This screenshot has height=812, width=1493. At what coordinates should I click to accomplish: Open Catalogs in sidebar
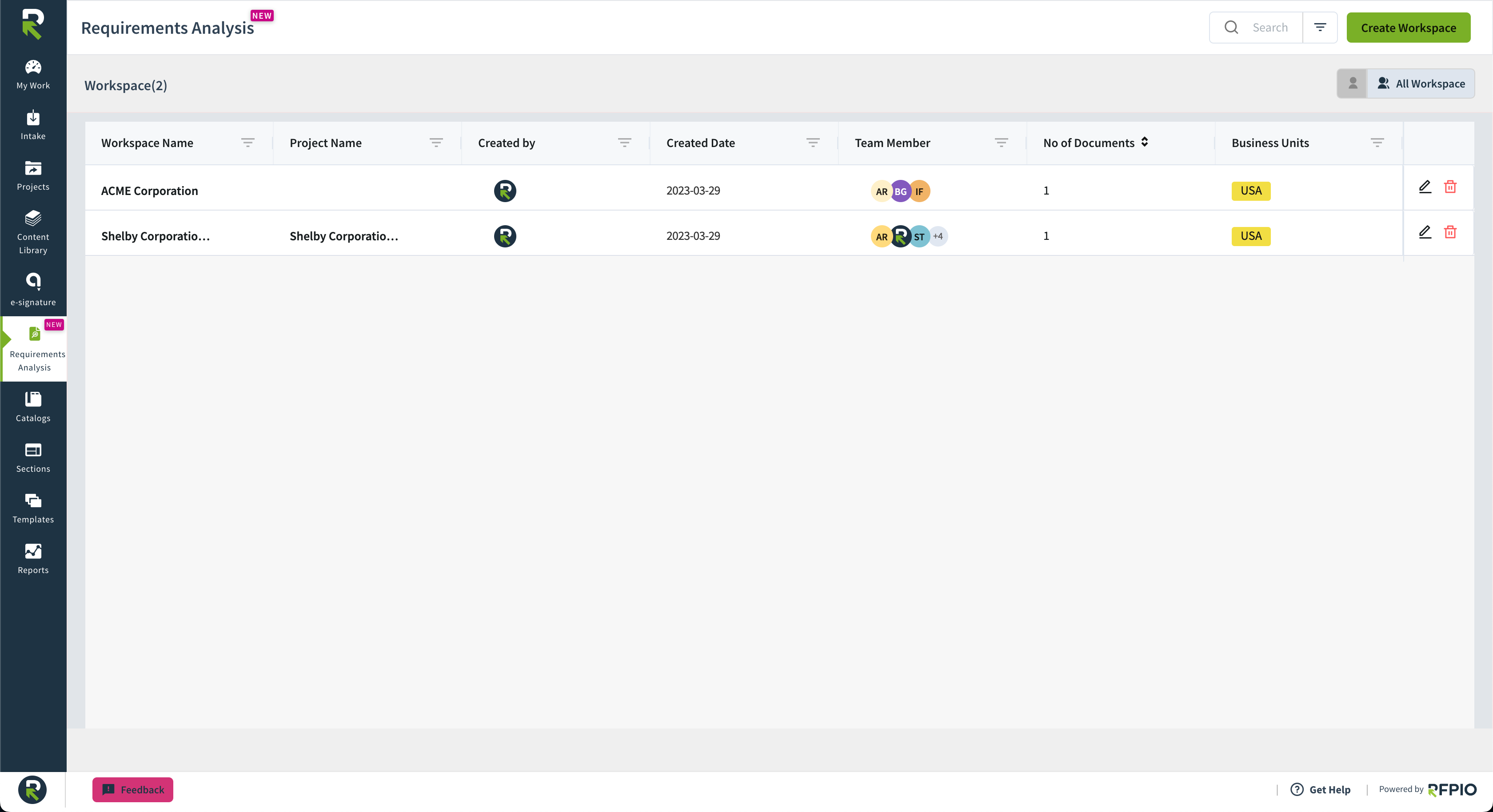pos(33,407)
